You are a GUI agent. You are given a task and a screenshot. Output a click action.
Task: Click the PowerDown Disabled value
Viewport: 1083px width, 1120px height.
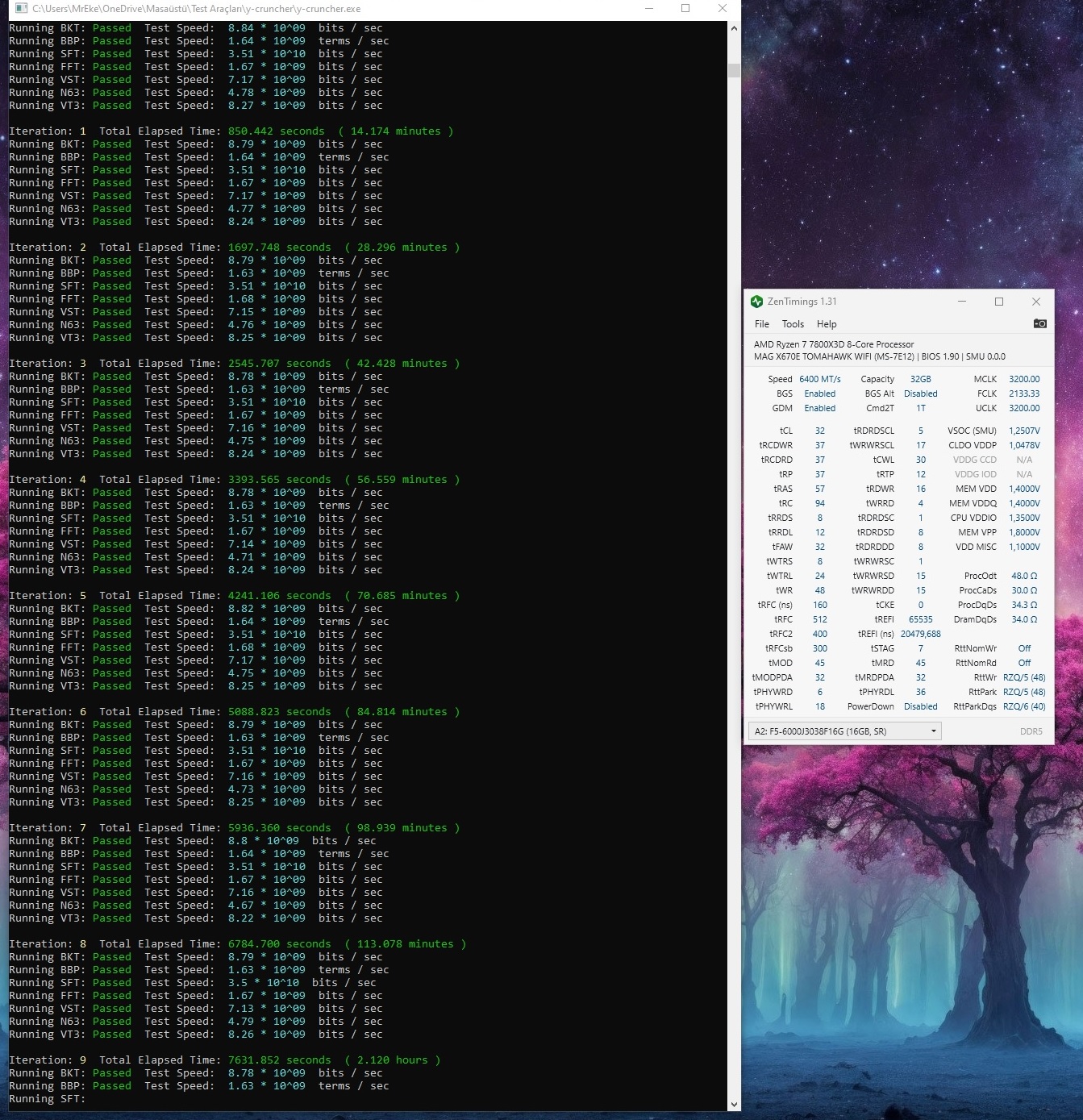[x=921, y=706]
